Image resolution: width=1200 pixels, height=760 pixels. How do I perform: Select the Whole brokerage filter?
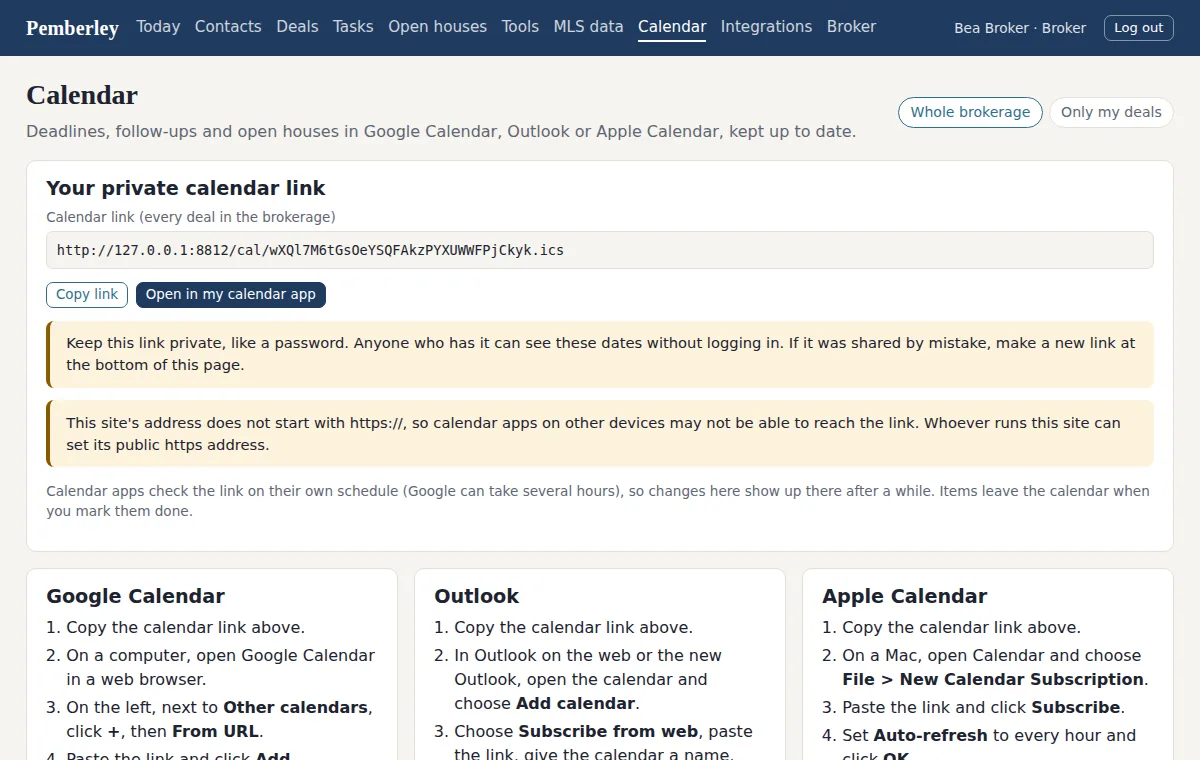[970, 112]
